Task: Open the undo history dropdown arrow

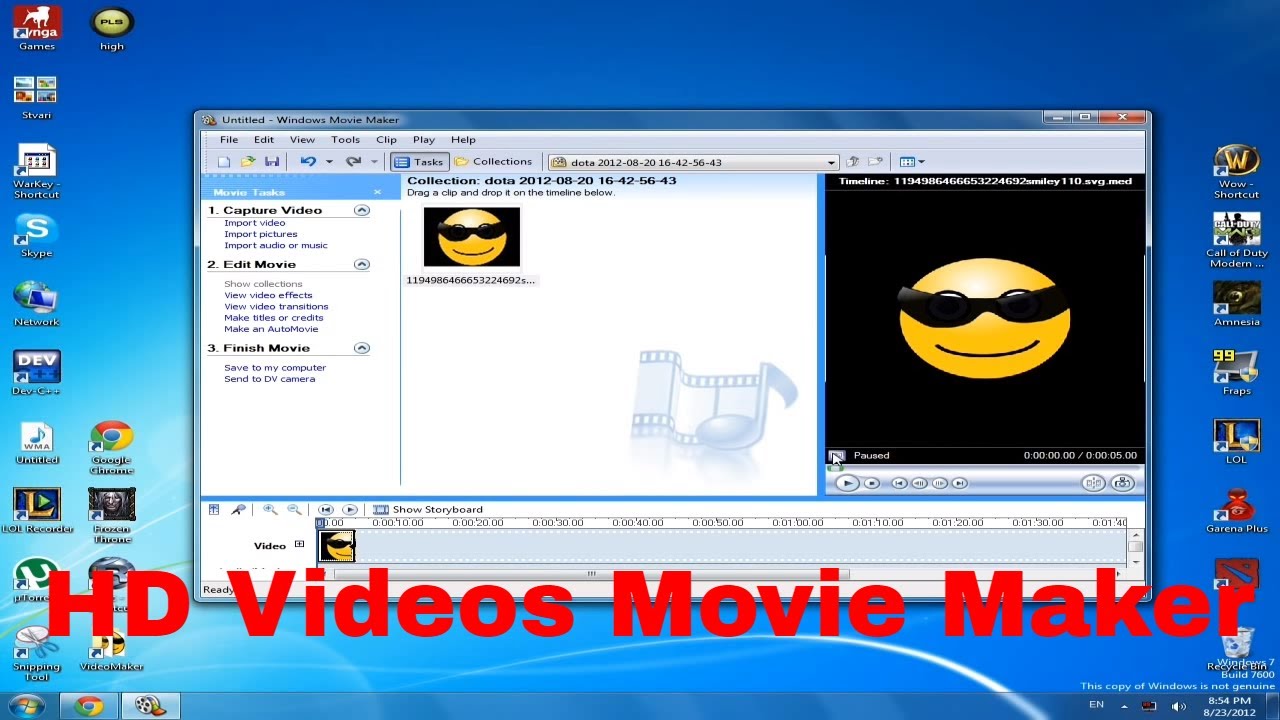Action: pyautogui.click(x=329, y=162)
